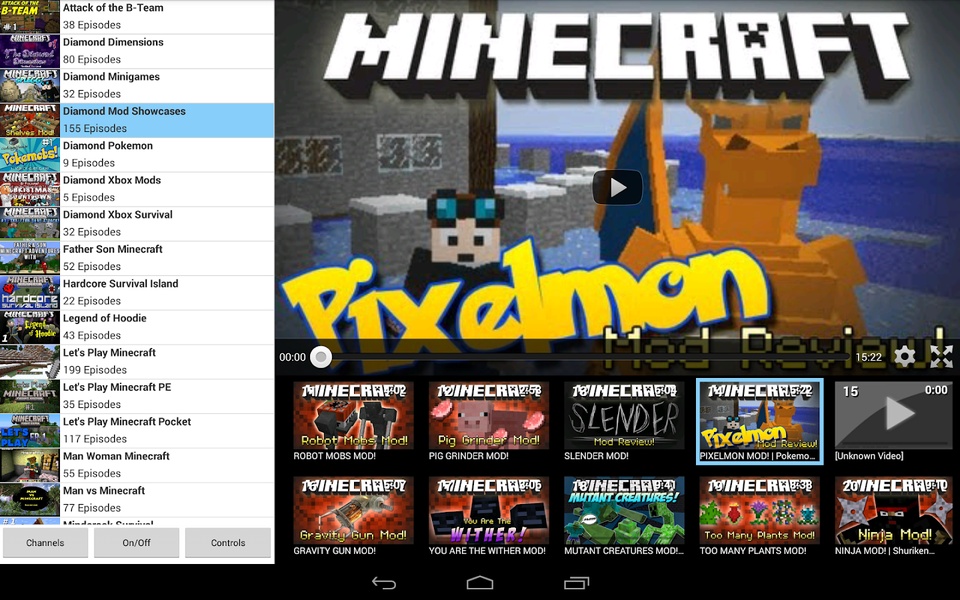Select Father Son Minecraft playlist

coord(137,258)
